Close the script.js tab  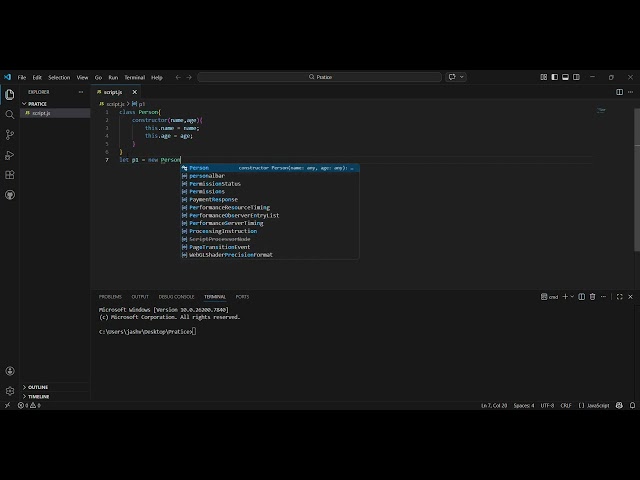coord(135,92)
